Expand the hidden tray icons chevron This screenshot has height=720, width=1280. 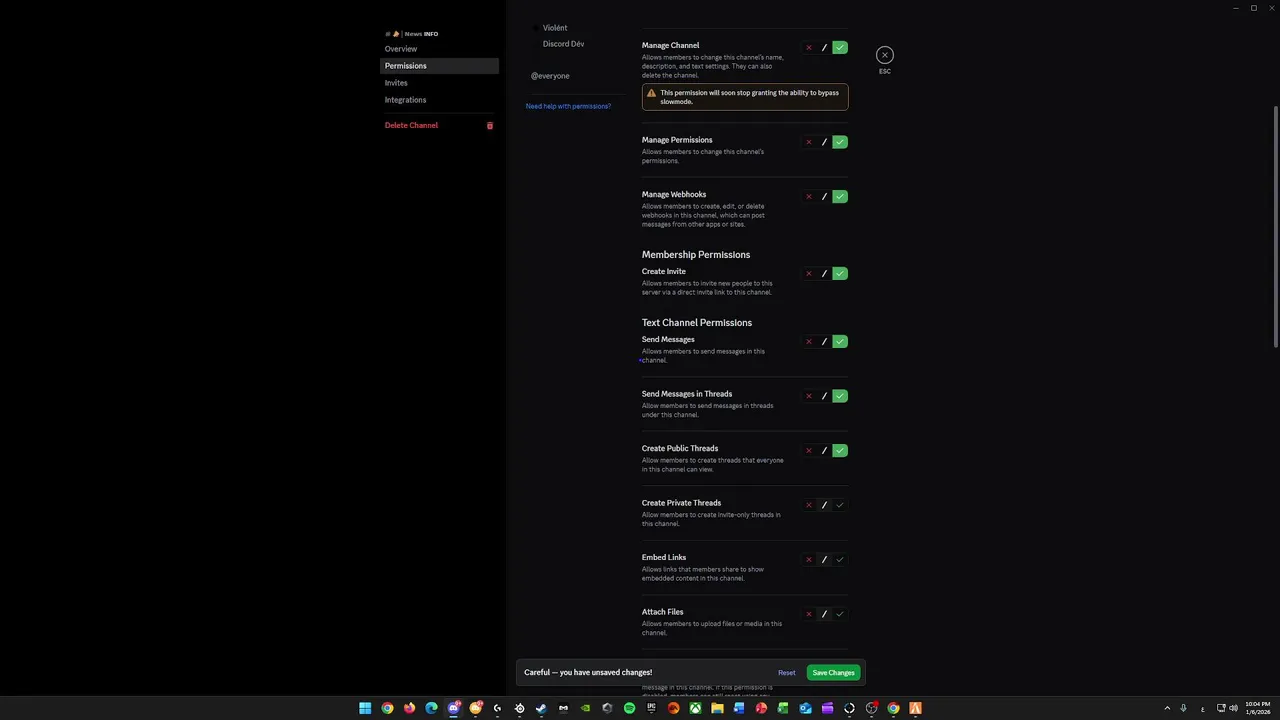(x=1167, y=708)
